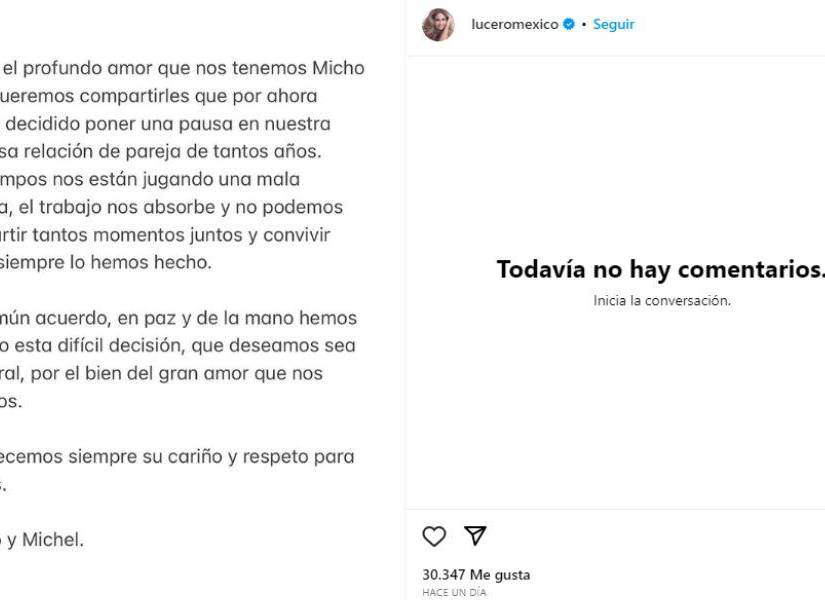Viewport: 825px width, 600px height.
Task: Click the y Michel signature line
Action: coord(42,540)
